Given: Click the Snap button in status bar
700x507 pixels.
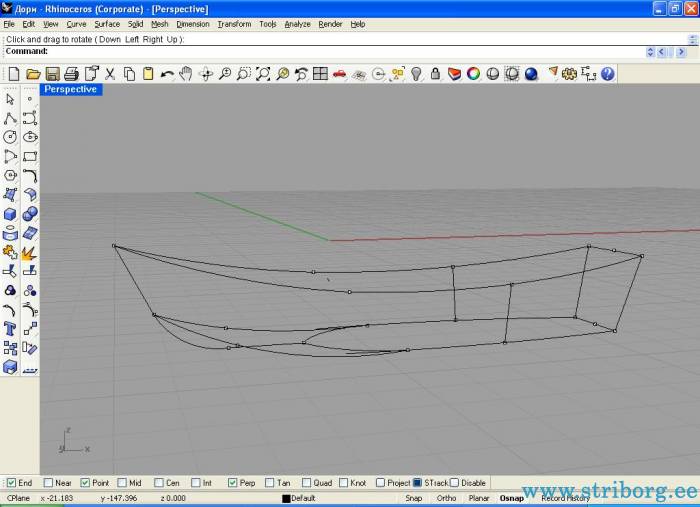Looking at the screenshot, I should click(413, 498).
